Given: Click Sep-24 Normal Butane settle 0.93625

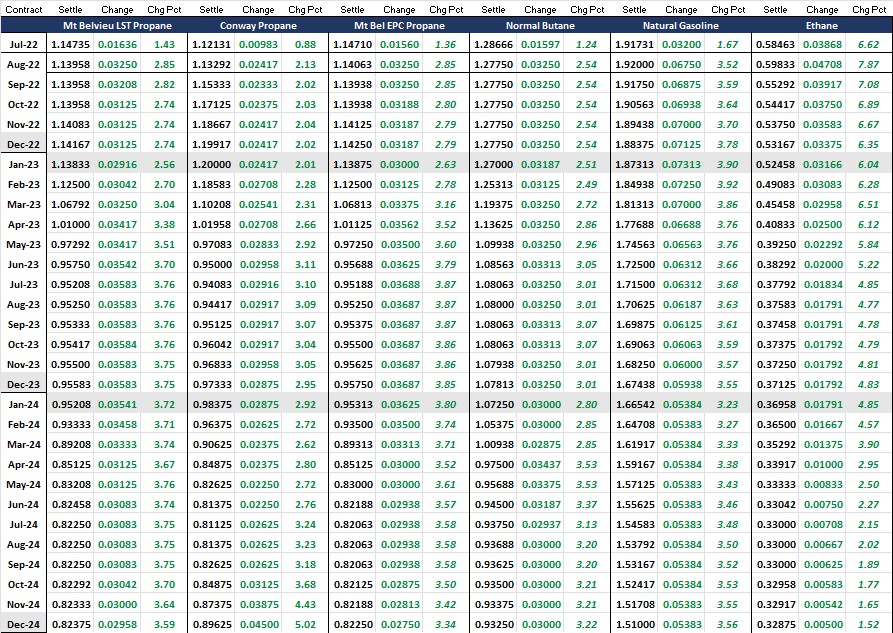Looking at the screenshot, I should [493, 565].
